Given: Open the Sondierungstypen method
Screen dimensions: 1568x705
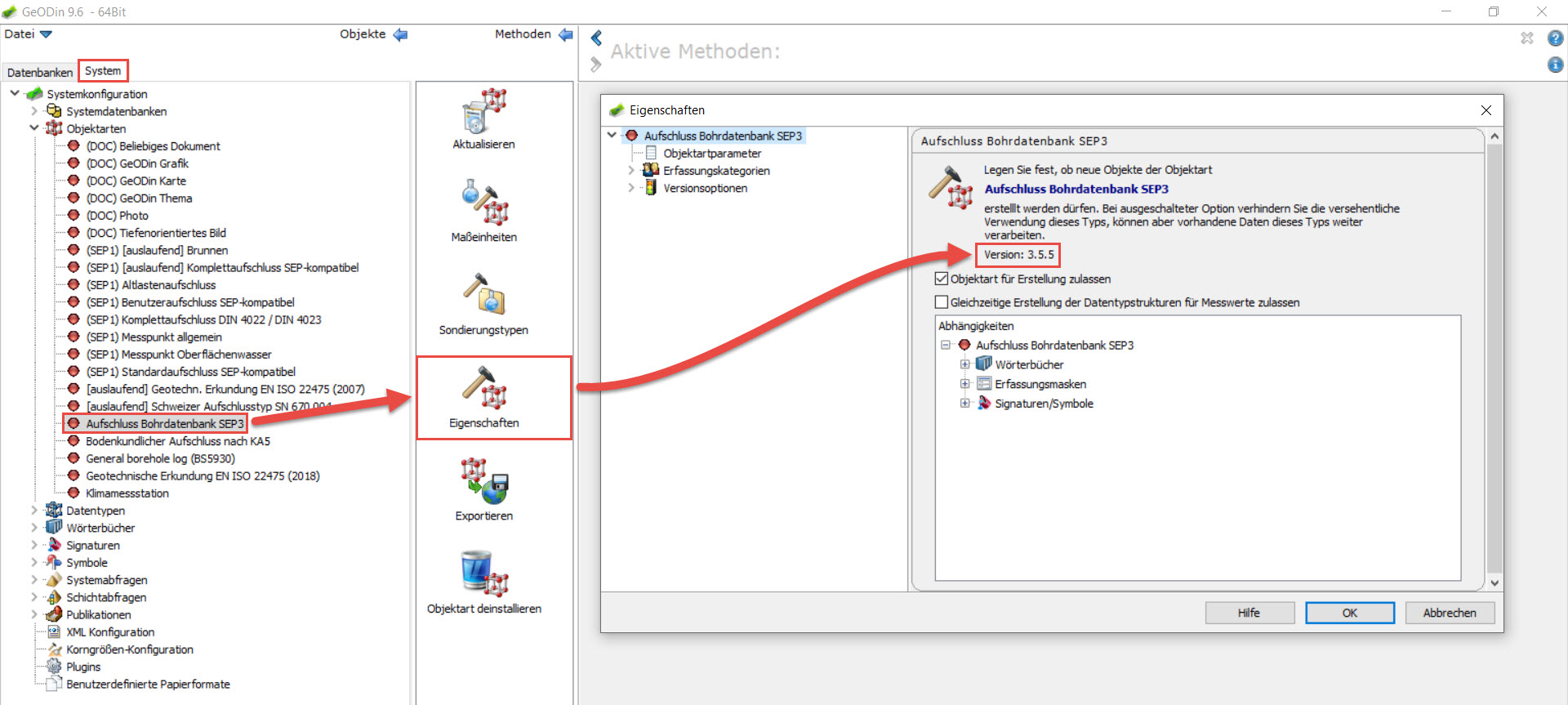Looking at the screenshot, I should 484,305.
